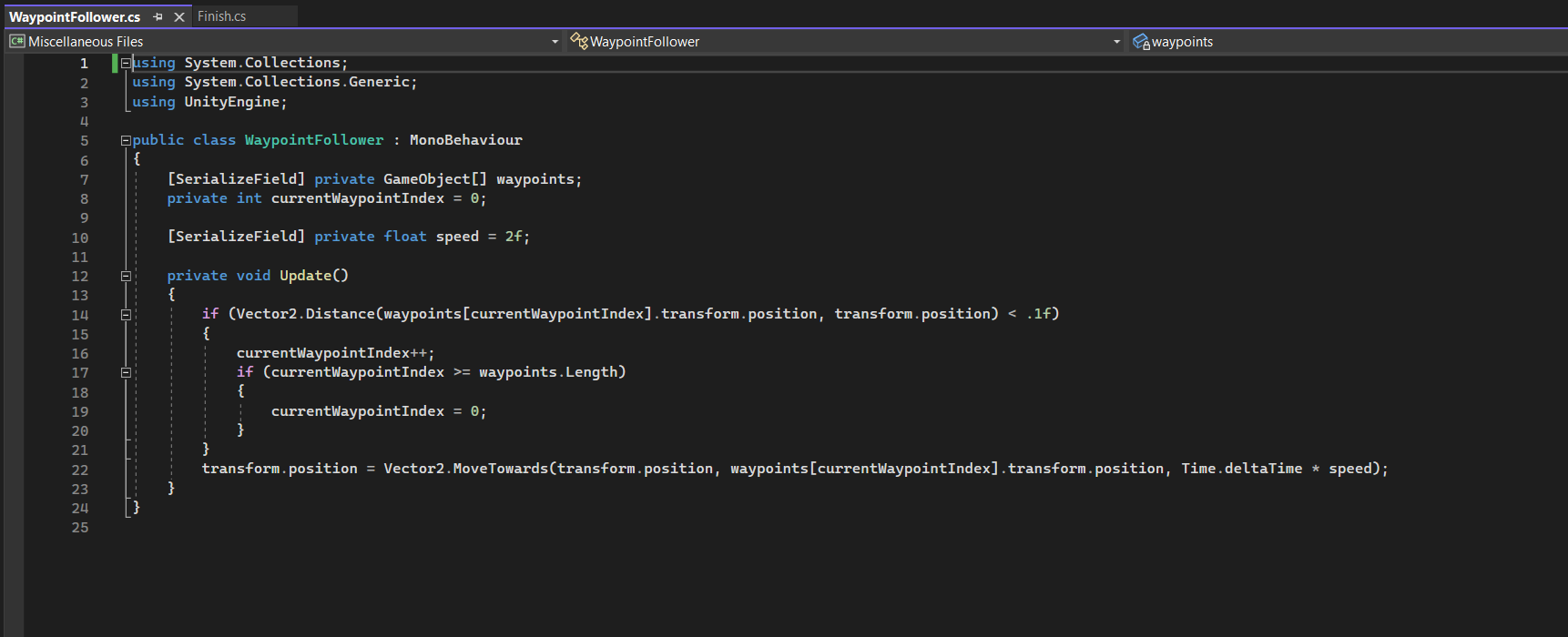Click "speed);" at end of line 22
The width and height of the screenshot is (1568, 637).
pos(1359,469)
